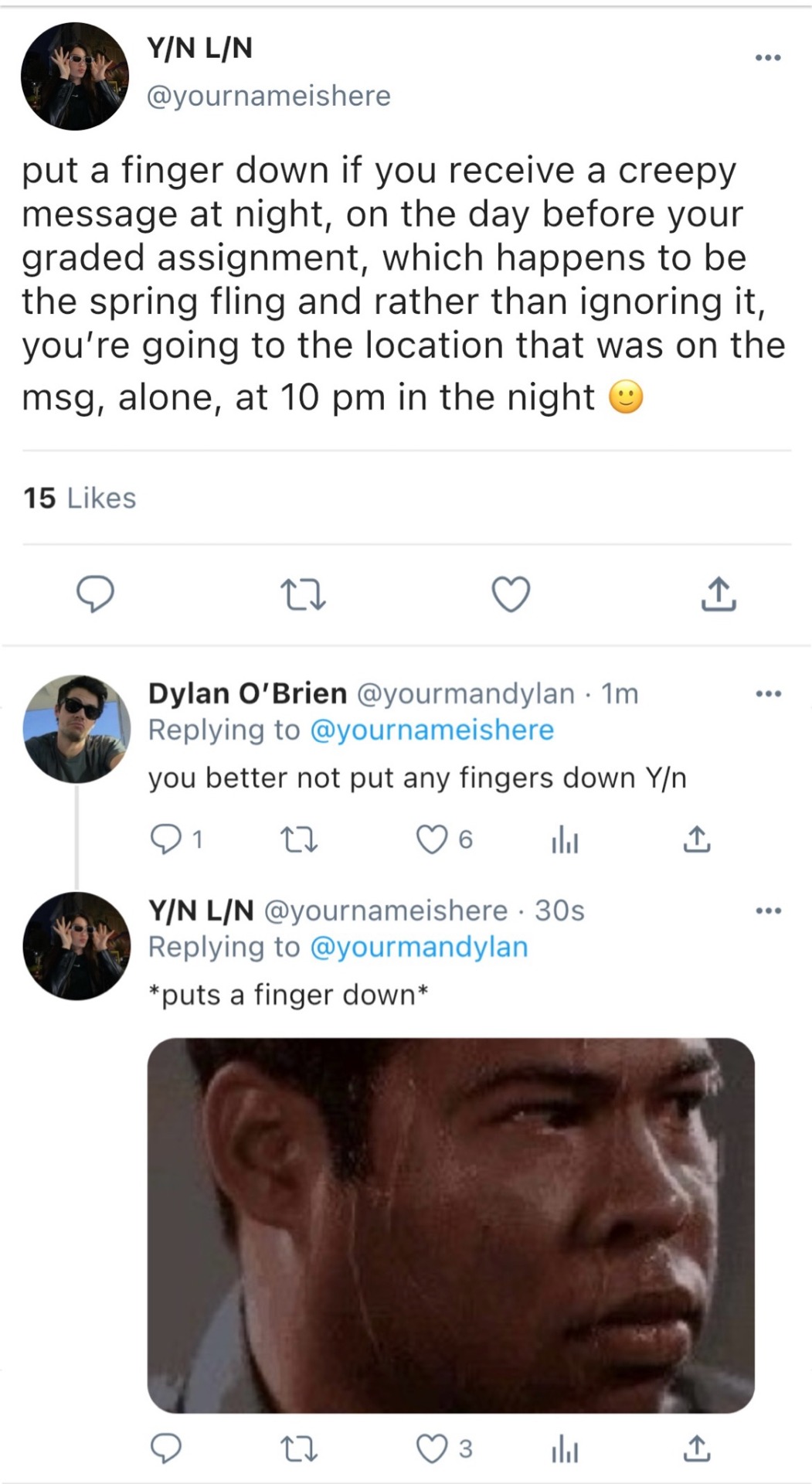Image resolution: width=812 pixels, height=1484 pixels.
Task: View analytics for Dylan O'Brien's reply
Action: [565, 839]
